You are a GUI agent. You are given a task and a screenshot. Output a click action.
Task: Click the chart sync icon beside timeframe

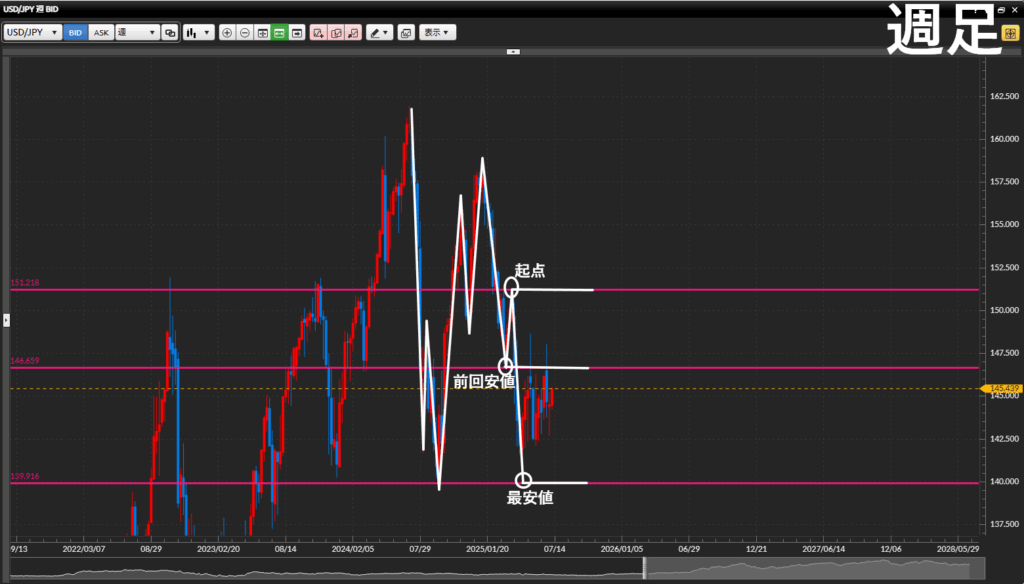coord(170,33)
